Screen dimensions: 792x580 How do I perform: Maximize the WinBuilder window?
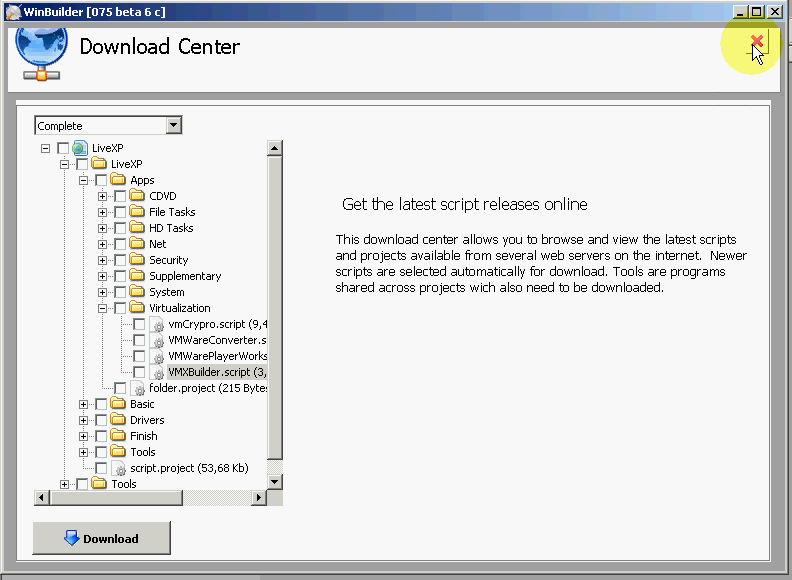[x=757, y=11]
